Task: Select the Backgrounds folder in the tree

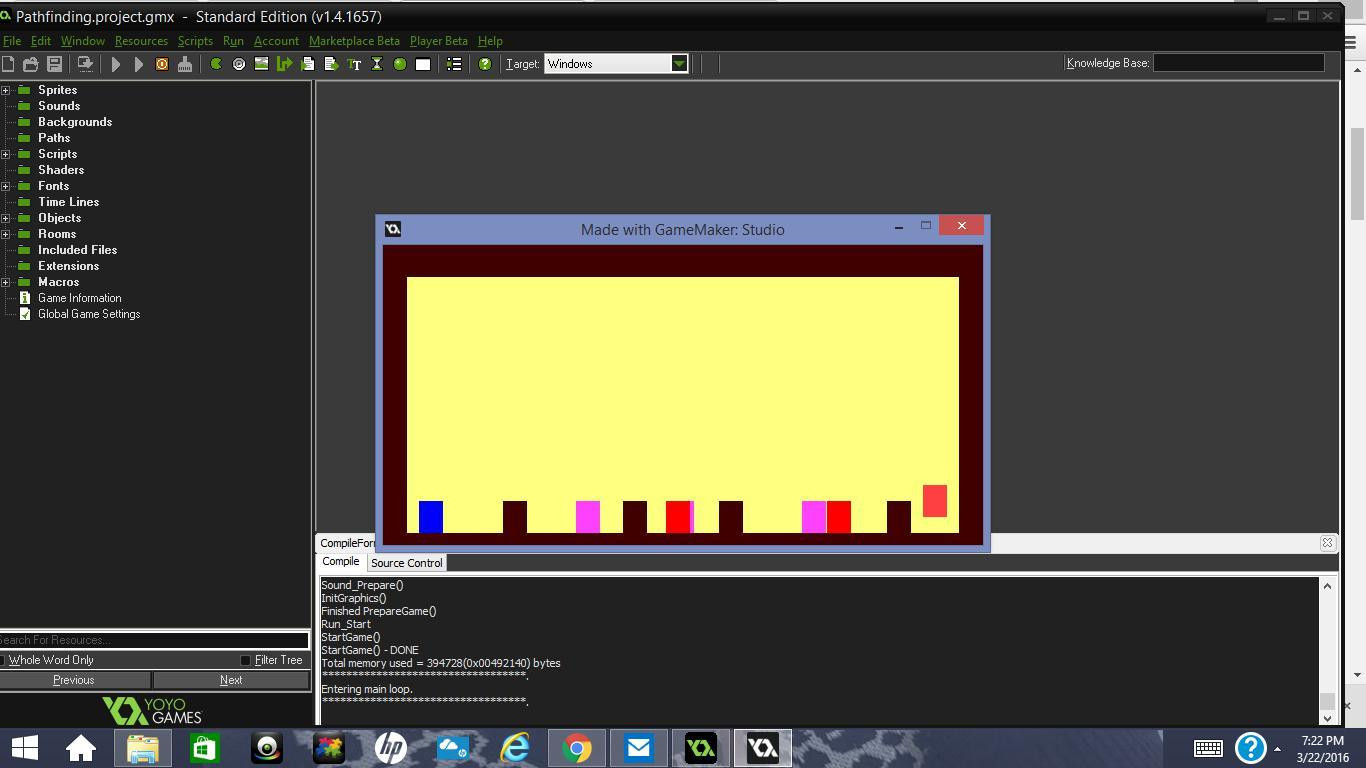Action: [75, 122]
